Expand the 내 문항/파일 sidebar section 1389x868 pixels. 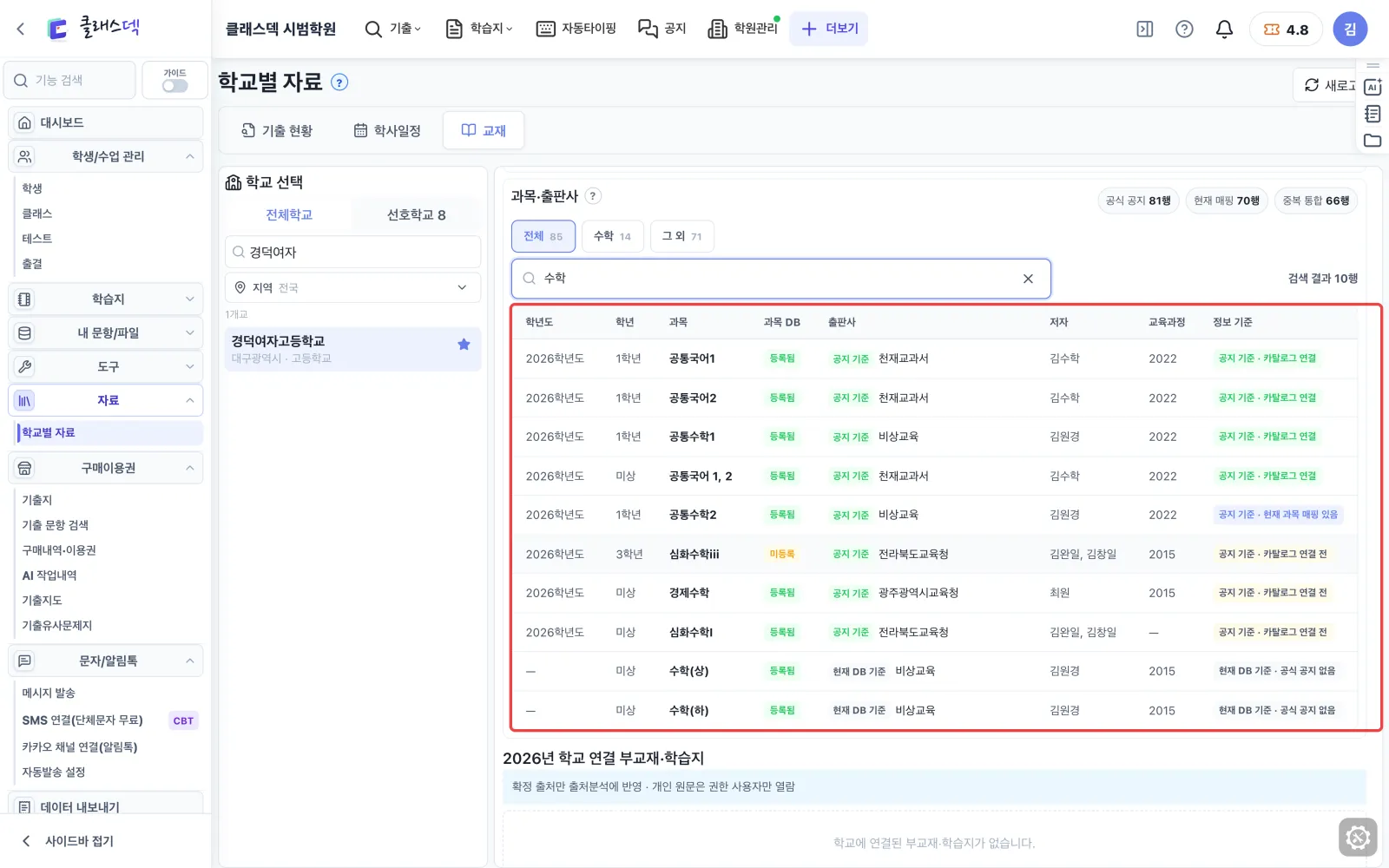tap(106, 332)
